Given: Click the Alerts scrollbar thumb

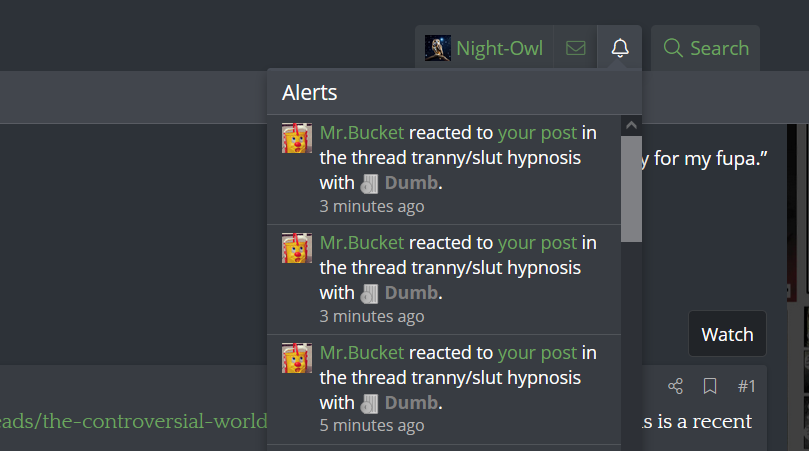Looking at the screenshot, I should coord(631,189).
